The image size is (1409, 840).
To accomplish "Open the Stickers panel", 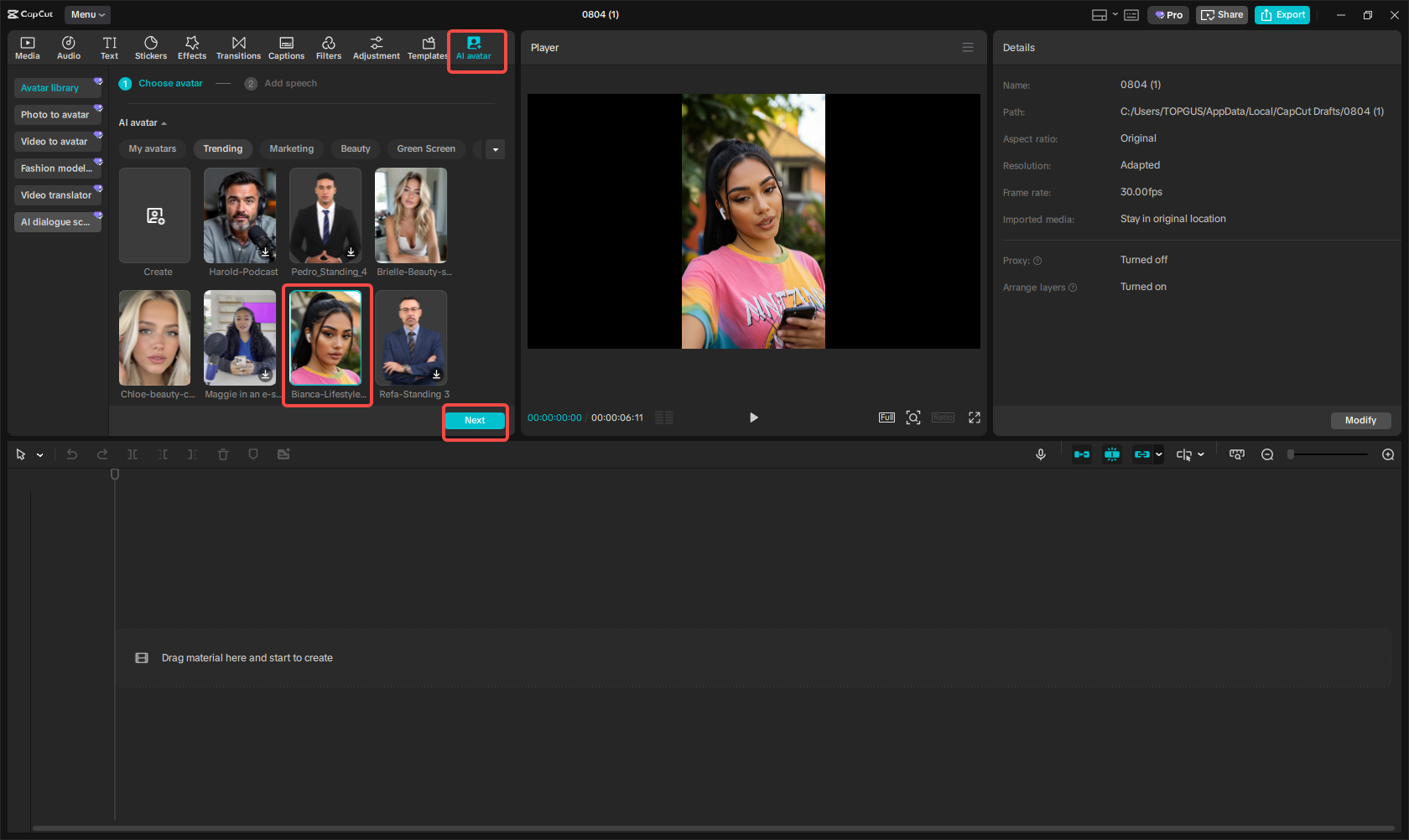I will coord(151,47).
